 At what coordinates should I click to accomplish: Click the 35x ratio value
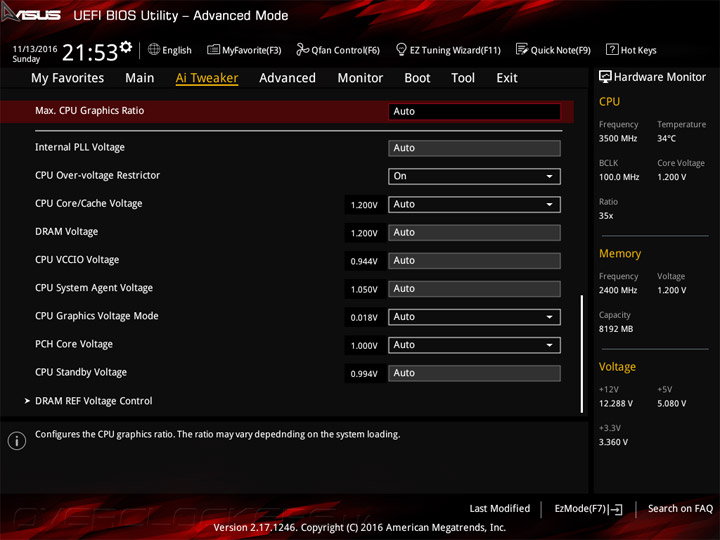[x=606, y=216]
